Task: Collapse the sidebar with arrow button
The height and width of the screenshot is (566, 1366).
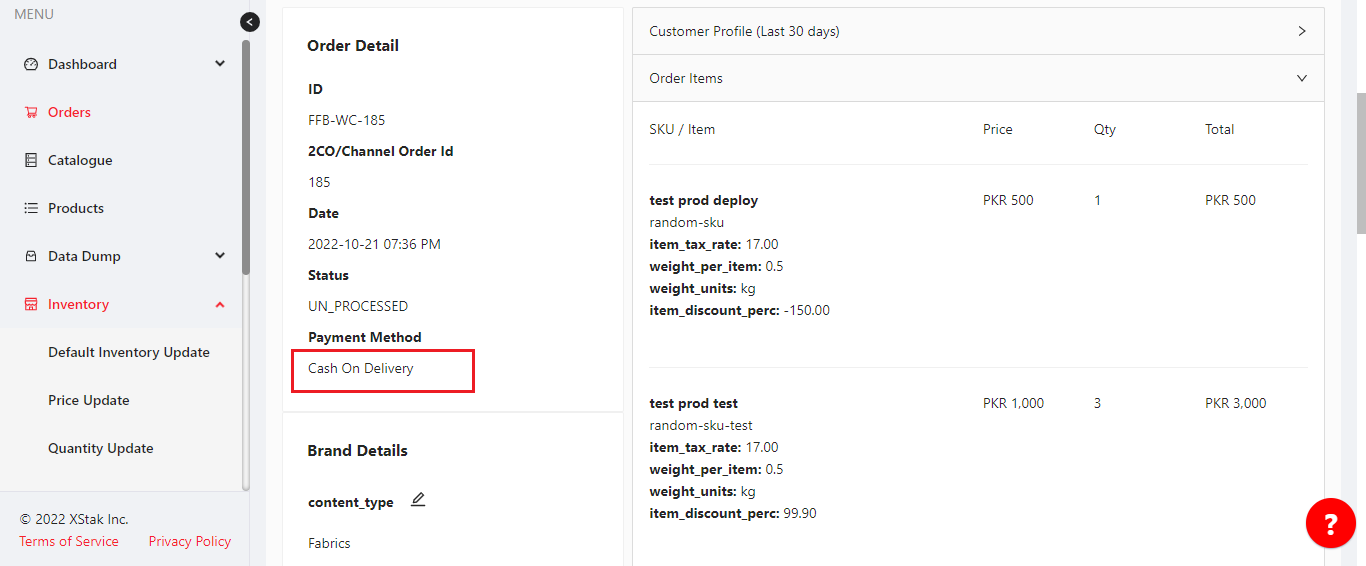Action: (x=250, y=22)
